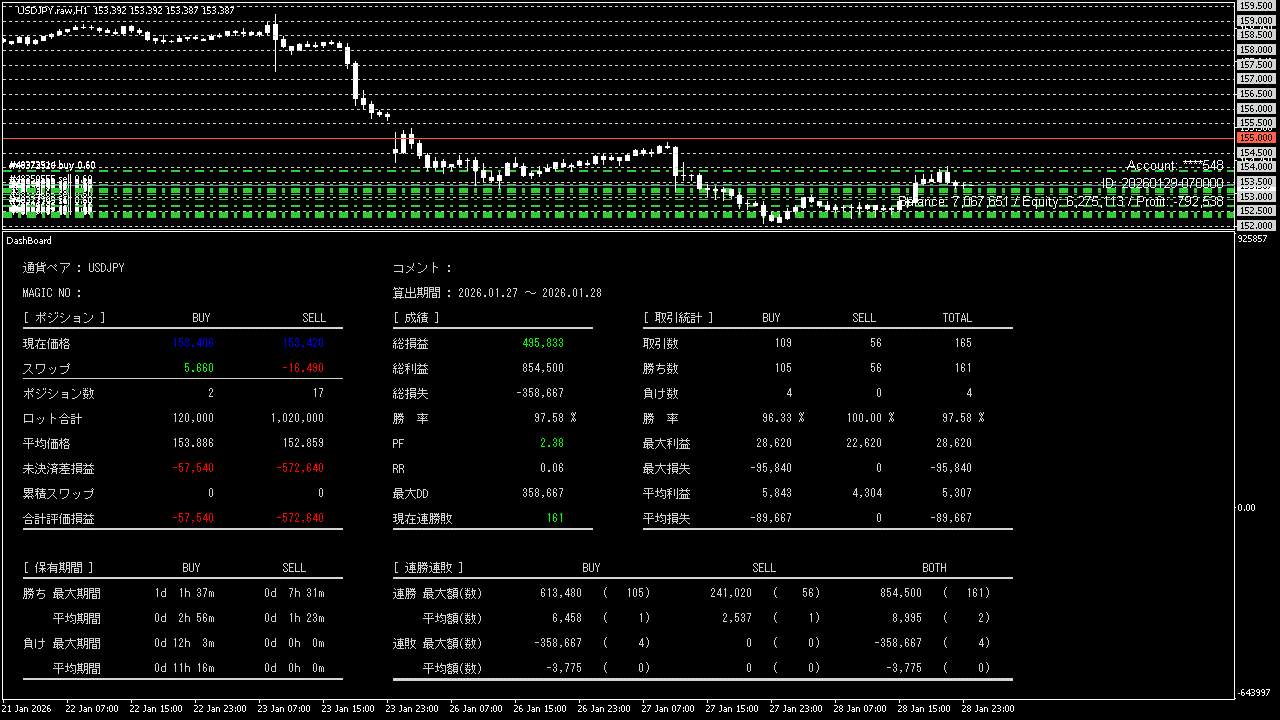
Task: Select the 通貨ペア : USDJPY label
Action: [x=73, y=268]
